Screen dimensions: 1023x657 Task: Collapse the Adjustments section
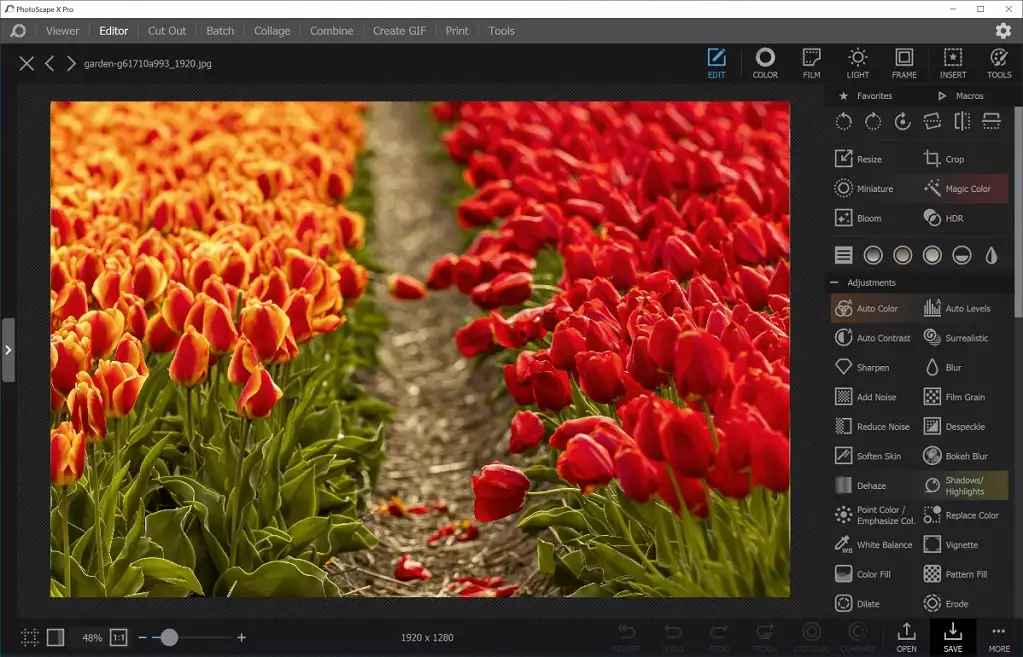pyautogui.click(x=835, y=283)
